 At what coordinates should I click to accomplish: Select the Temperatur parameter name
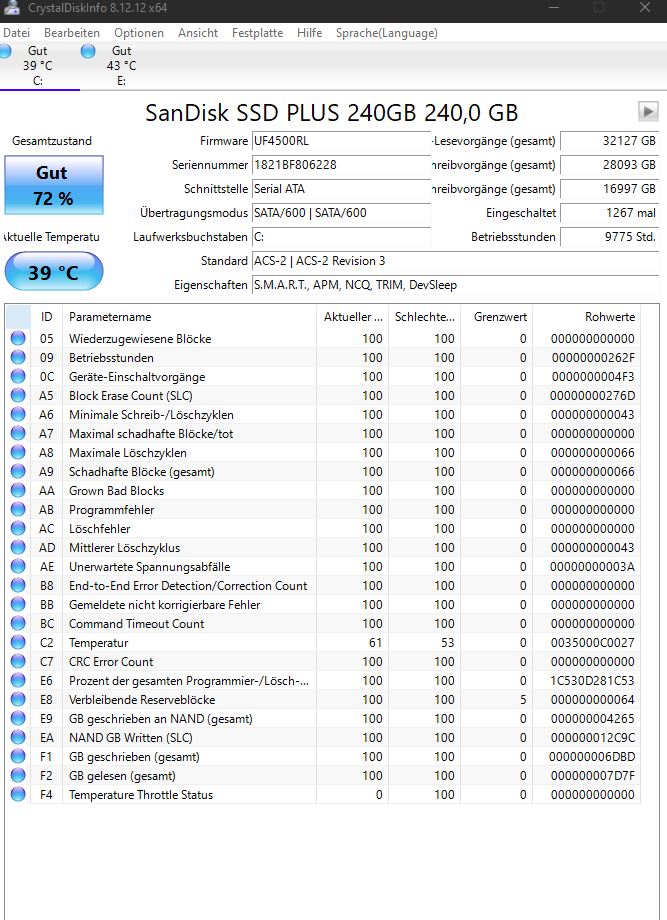coord(99,642)
